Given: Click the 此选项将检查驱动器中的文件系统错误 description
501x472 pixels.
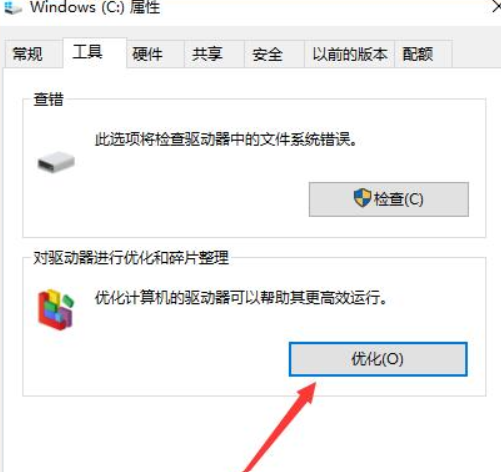Looking at the screenshot, I should pos(226,139).
